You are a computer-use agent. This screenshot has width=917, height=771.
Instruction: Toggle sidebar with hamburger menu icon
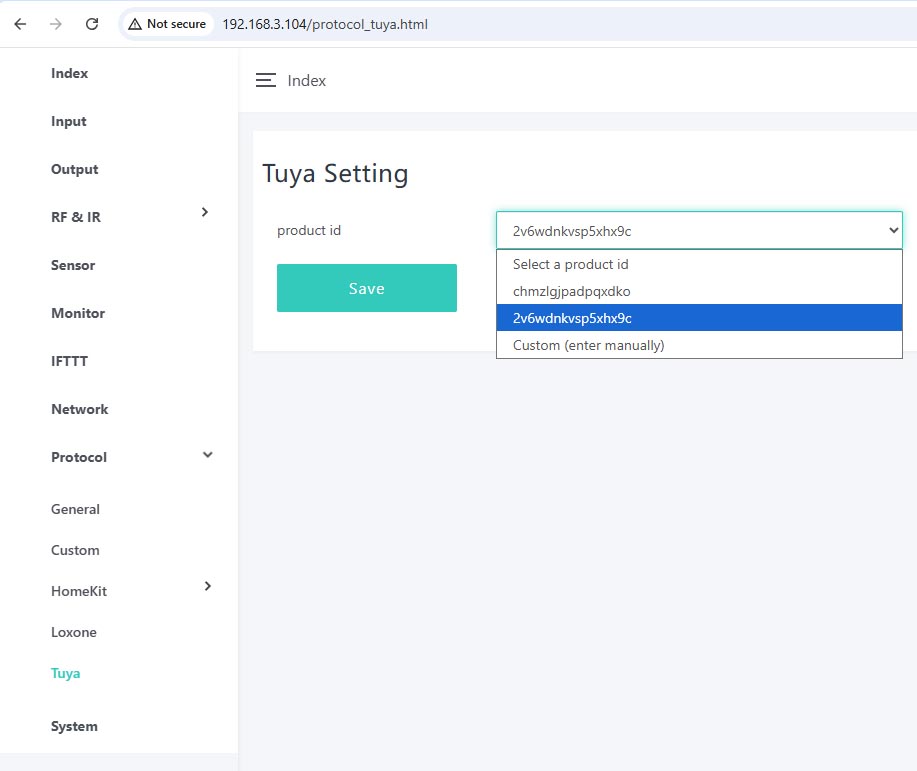tap(266, 81)
